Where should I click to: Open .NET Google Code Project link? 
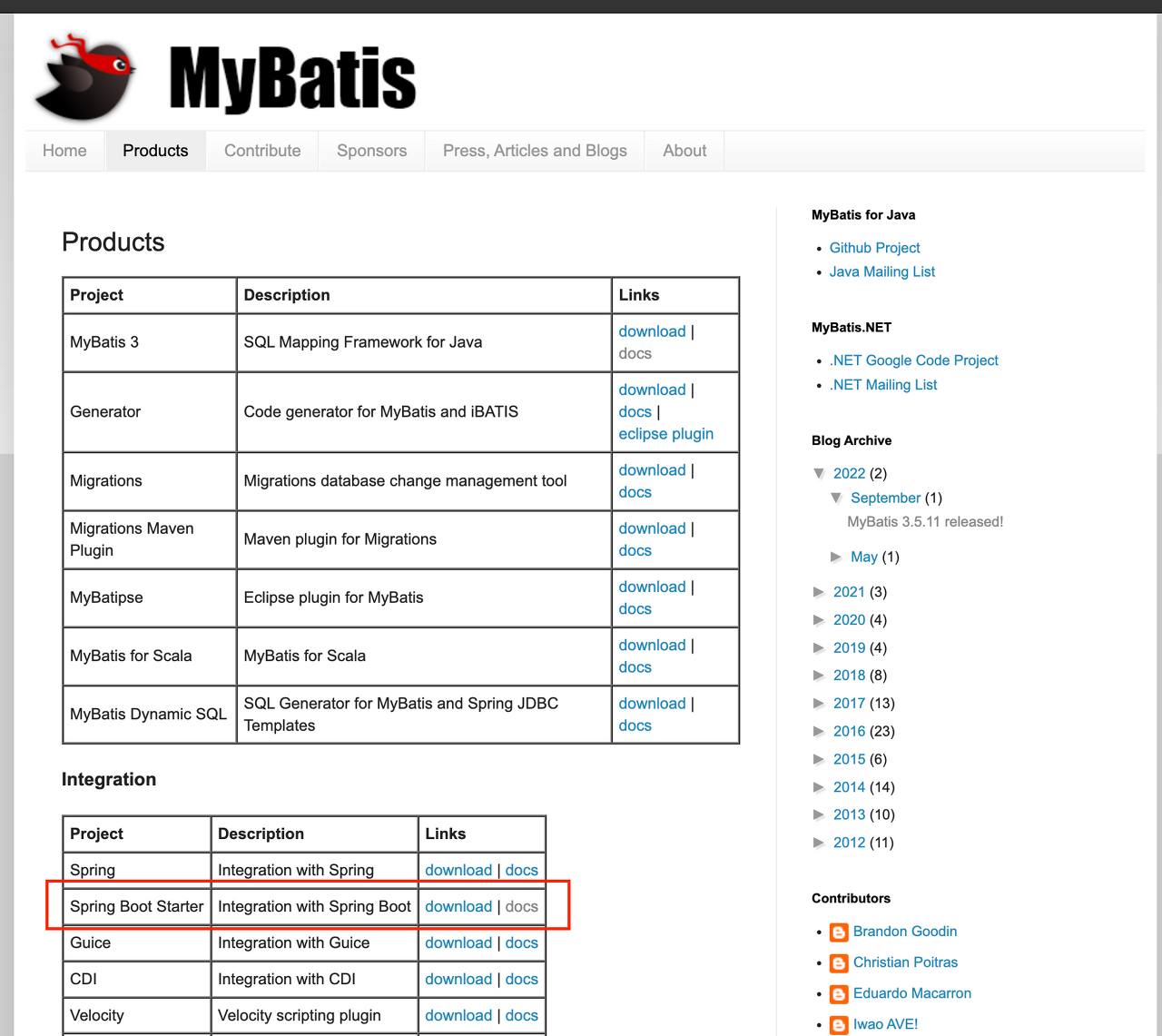click(x=913, y=360)
